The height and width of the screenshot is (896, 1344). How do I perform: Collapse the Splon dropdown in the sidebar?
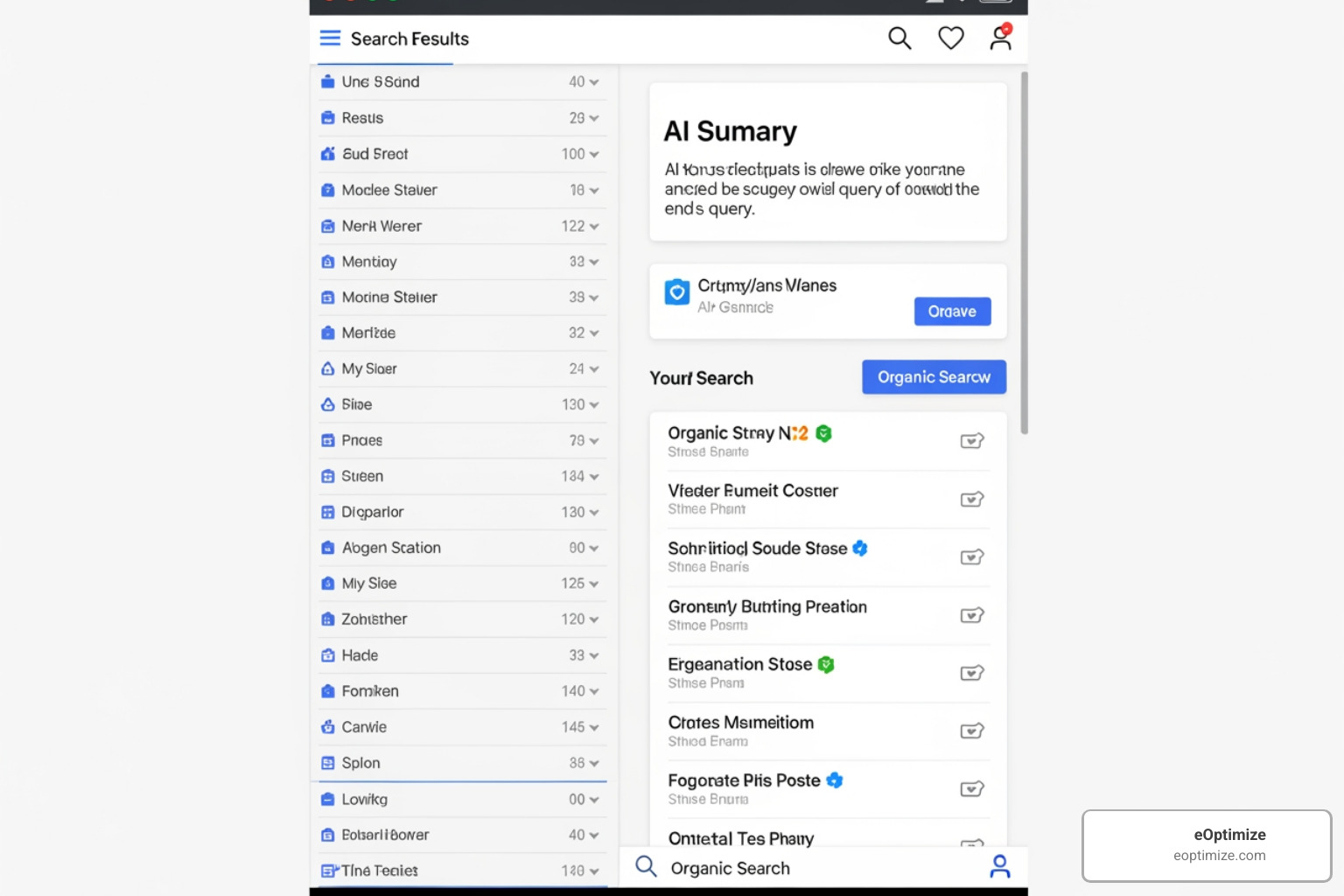click(592, 762)
